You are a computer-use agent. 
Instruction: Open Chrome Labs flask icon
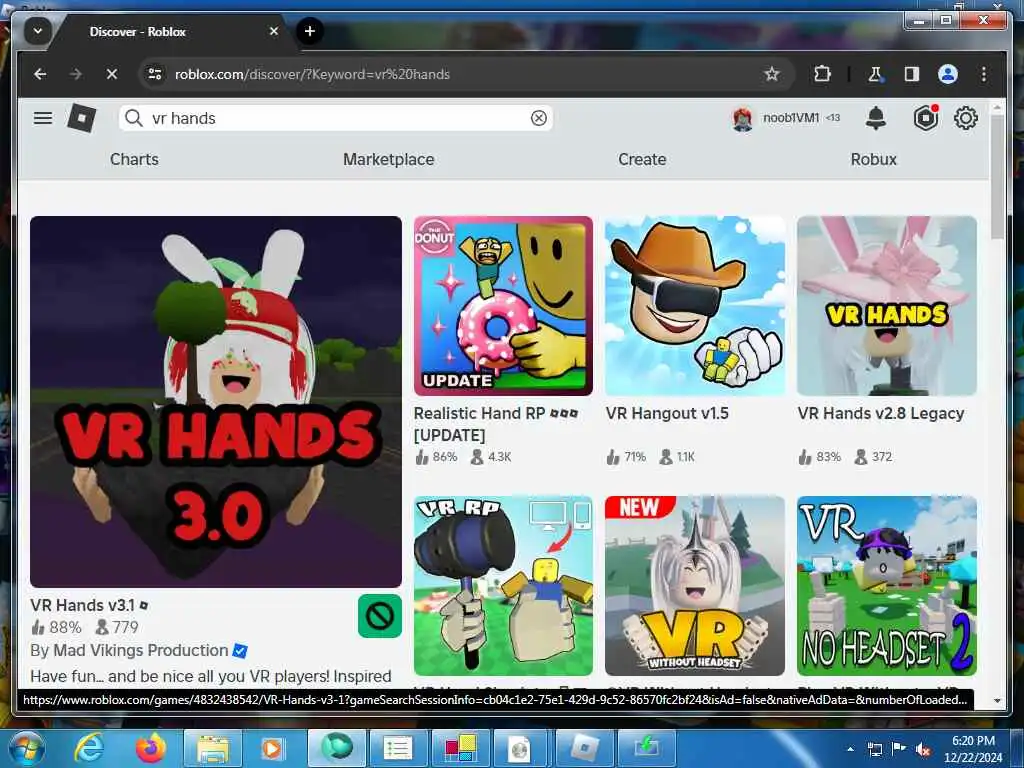click(x=875, y=74)
